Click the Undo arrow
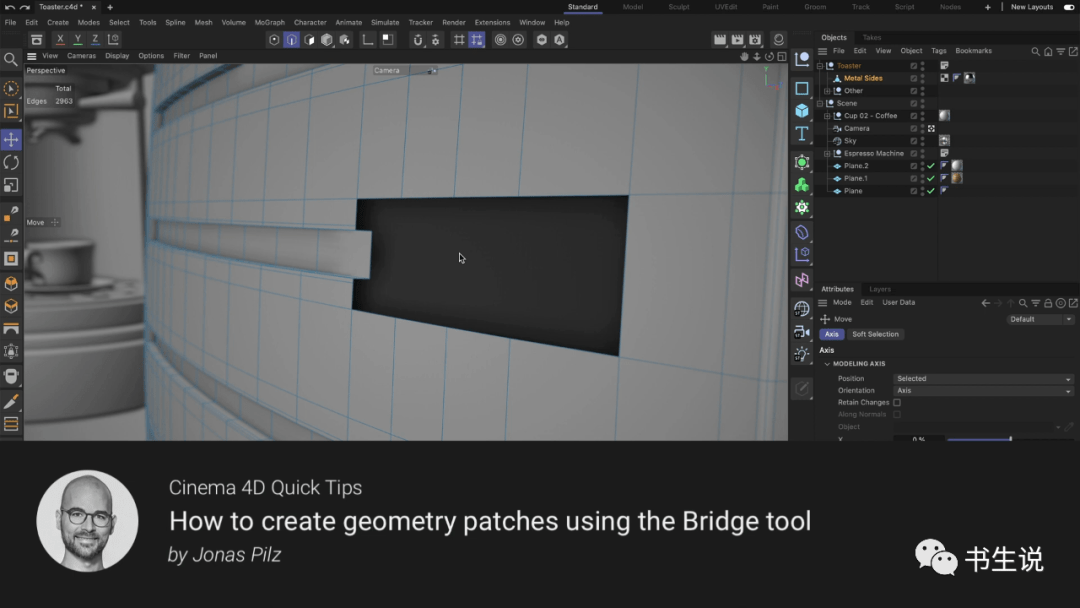Image resolution: width=1080 pixels, height=608 pixels. coord(9,7)
